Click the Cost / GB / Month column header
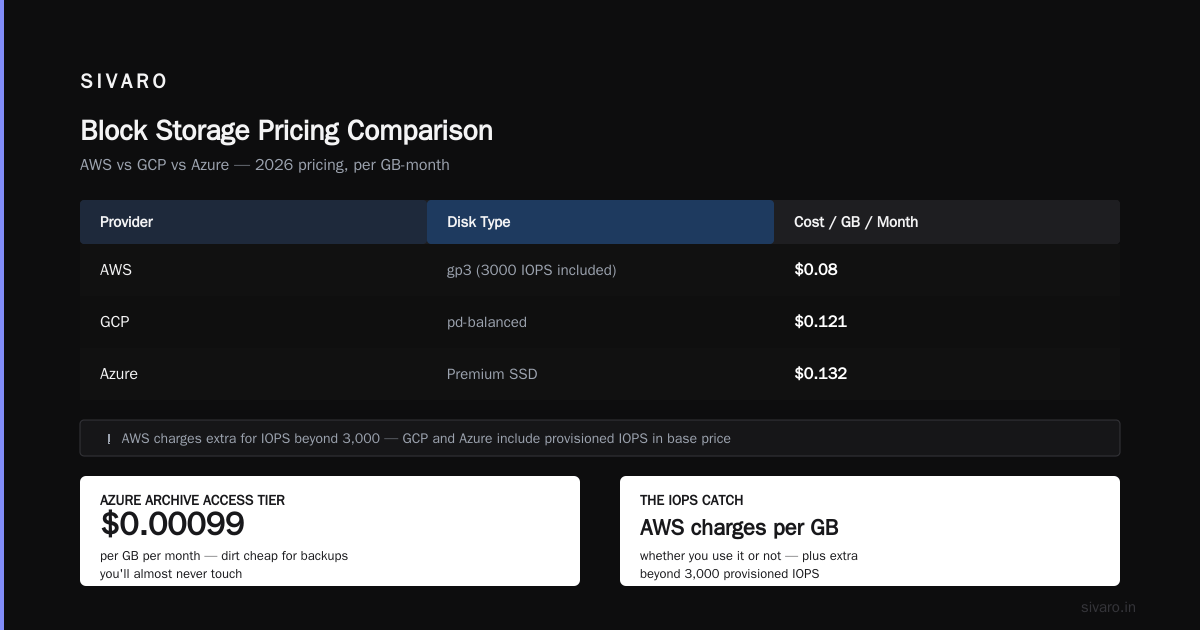This screenshot has width=1200, height=630. [x=947, y=222]
